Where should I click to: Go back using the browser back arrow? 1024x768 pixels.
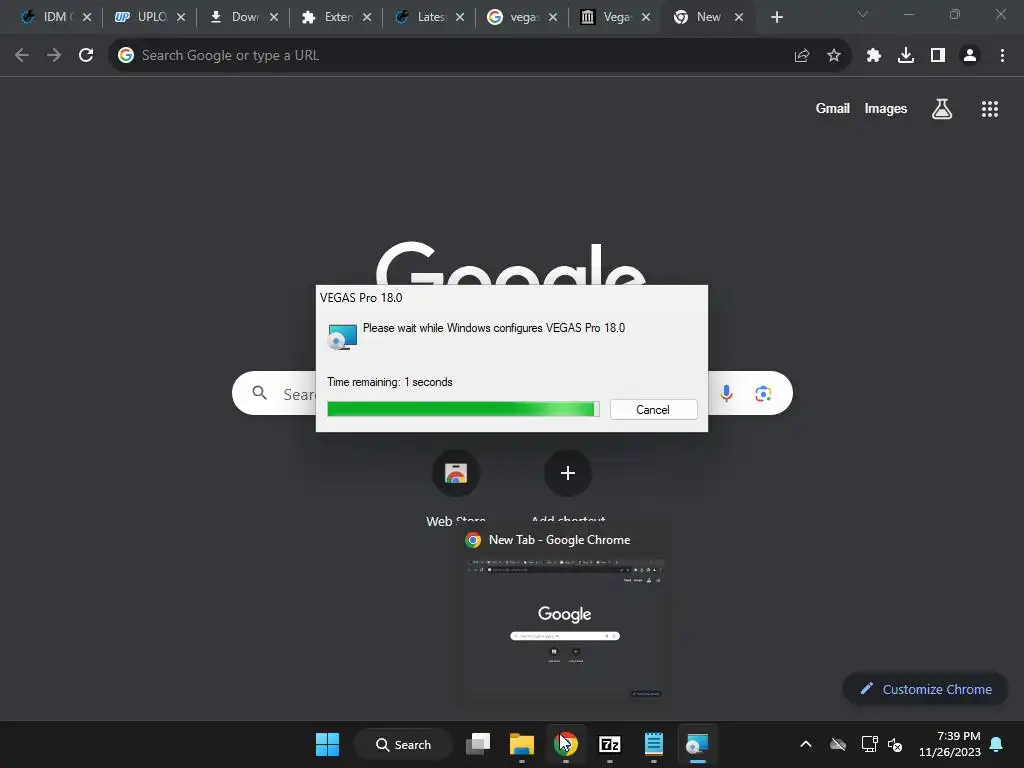[22, 56]
